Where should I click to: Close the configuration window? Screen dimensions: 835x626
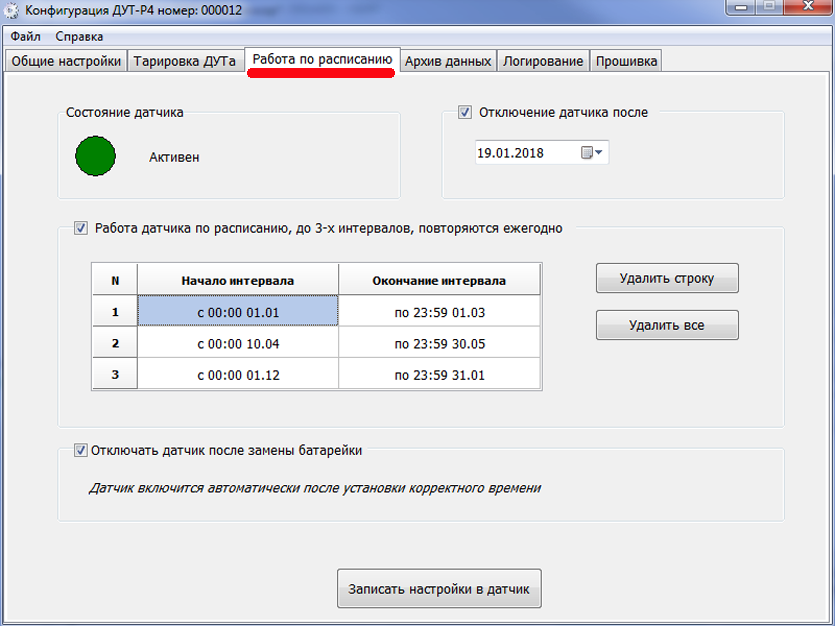pos(809,7)
